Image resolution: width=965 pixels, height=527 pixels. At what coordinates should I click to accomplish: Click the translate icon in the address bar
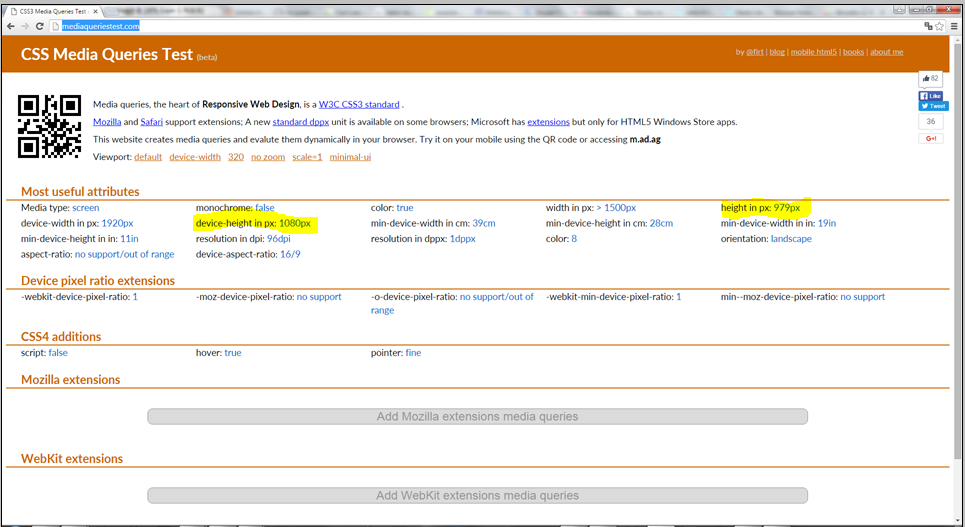[x=929, y=26]
